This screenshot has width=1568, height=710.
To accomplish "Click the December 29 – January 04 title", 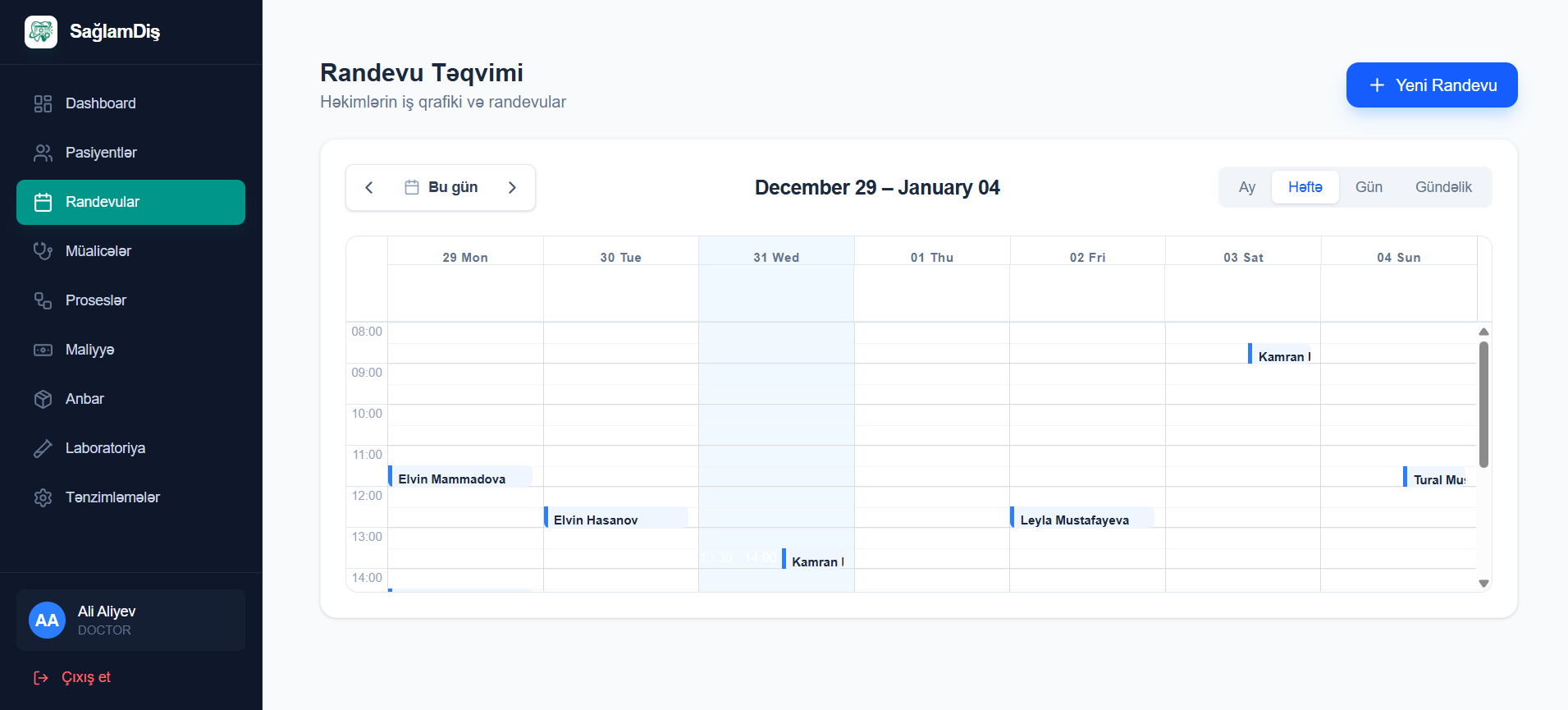I will [877, 188].
